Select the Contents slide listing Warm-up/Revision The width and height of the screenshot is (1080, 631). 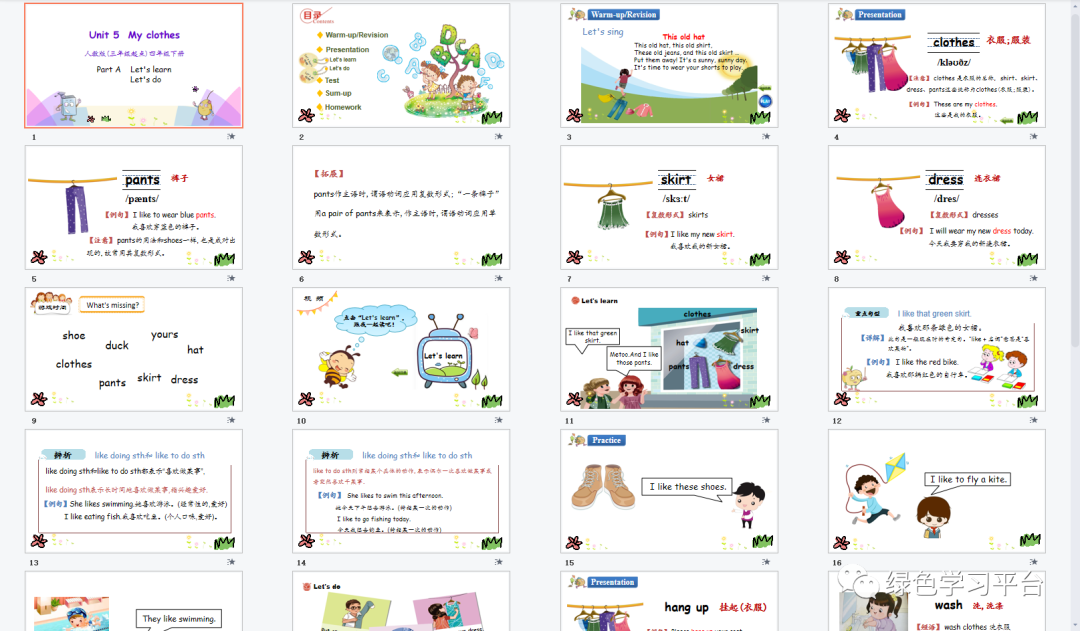(401, 65)
